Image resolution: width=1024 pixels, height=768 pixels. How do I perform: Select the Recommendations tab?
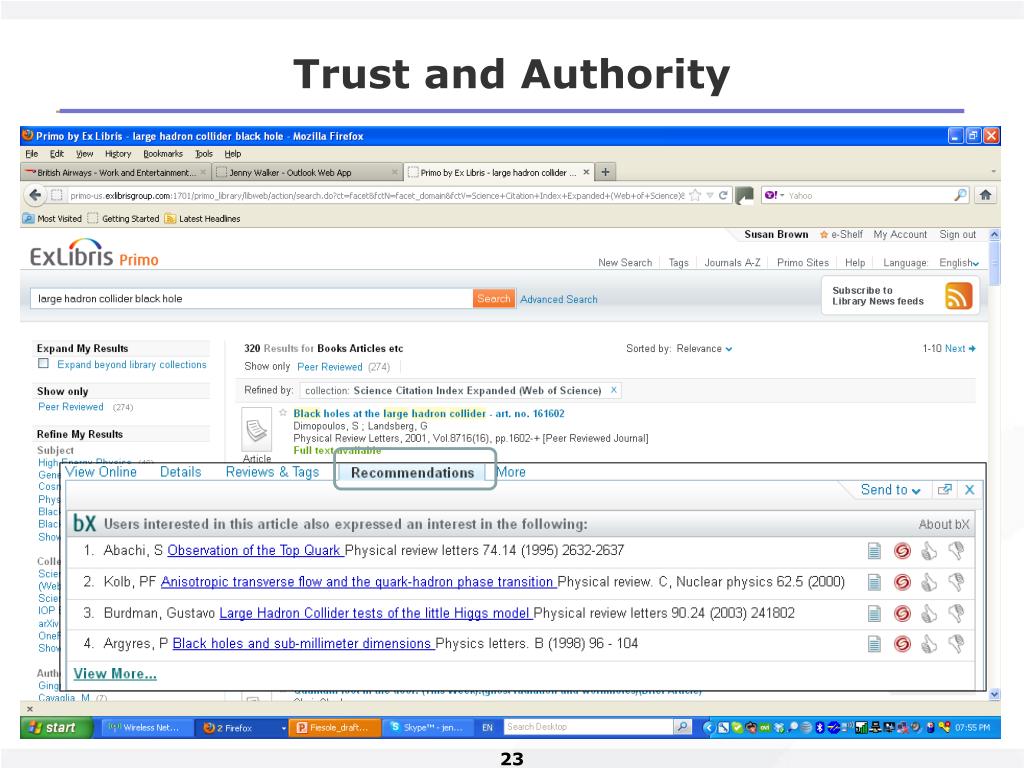413,473
